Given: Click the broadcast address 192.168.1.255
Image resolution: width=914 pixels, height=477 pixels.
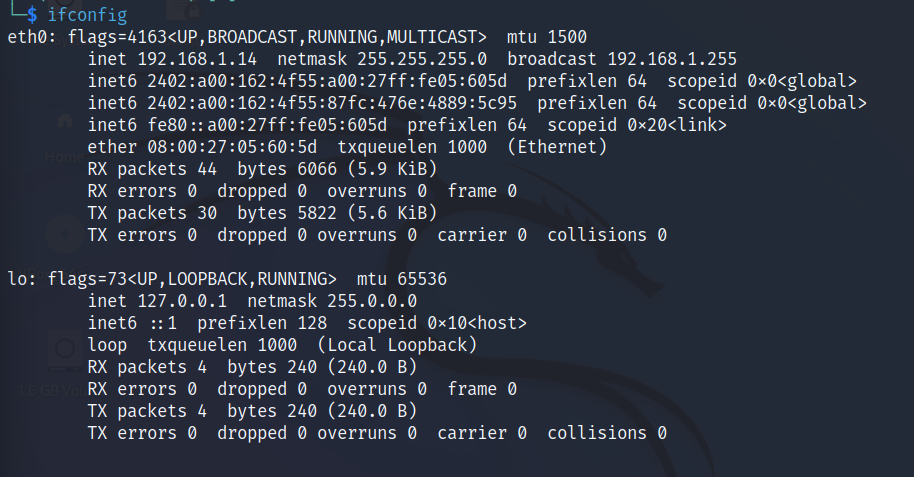Looking at the screenshot, I should pyautogui.click(x=672, y=59).
